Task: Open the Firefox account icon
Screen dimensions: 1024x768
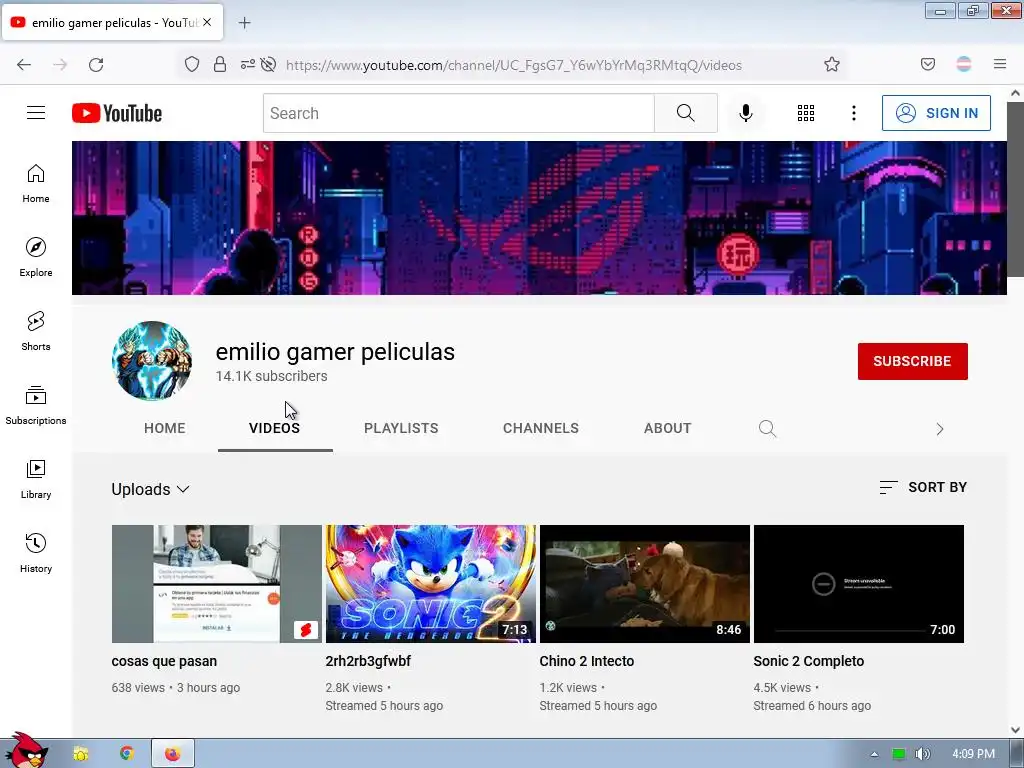Action: click(964, 64)
